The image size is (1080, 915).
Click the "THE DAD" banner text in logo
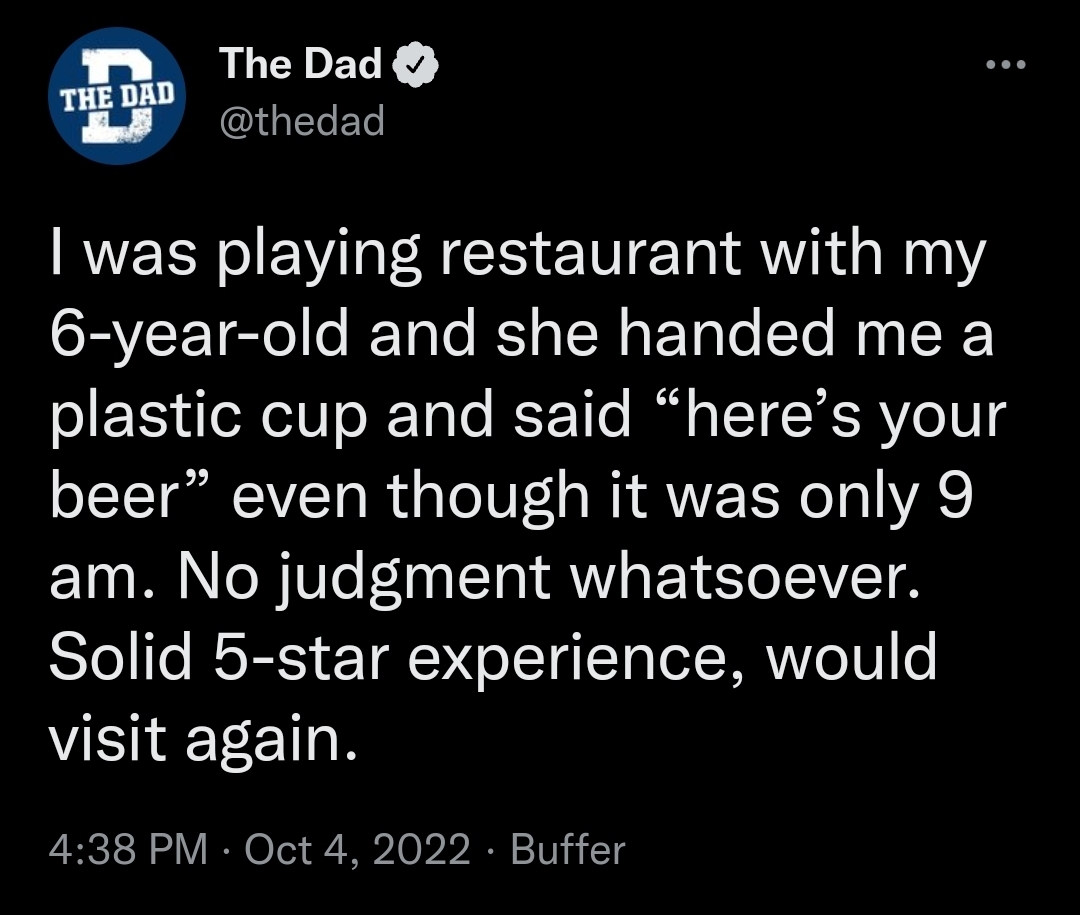pos(118,99)
